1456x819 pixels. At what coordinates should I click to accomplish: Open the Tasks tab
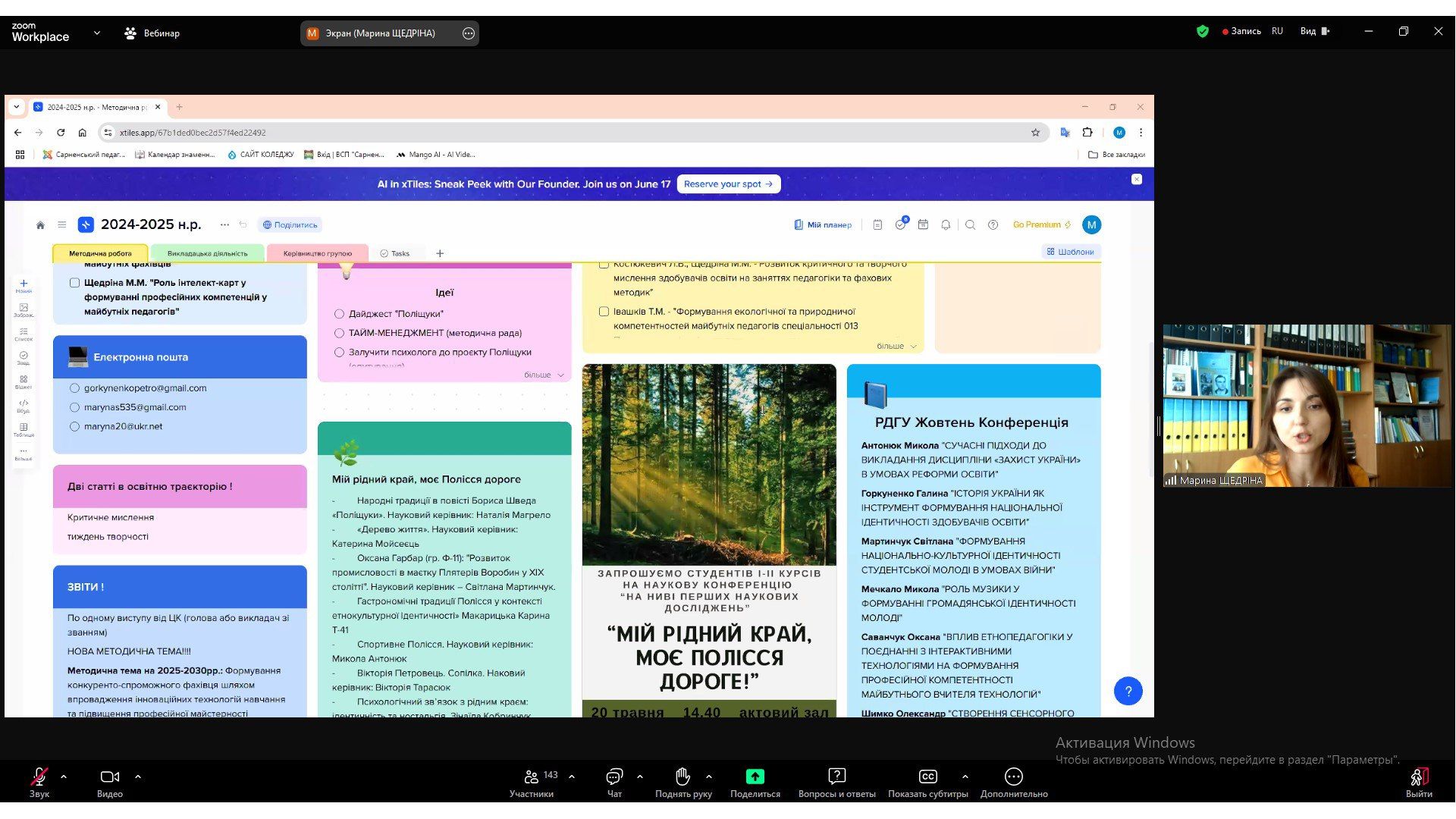click(394, 253)
